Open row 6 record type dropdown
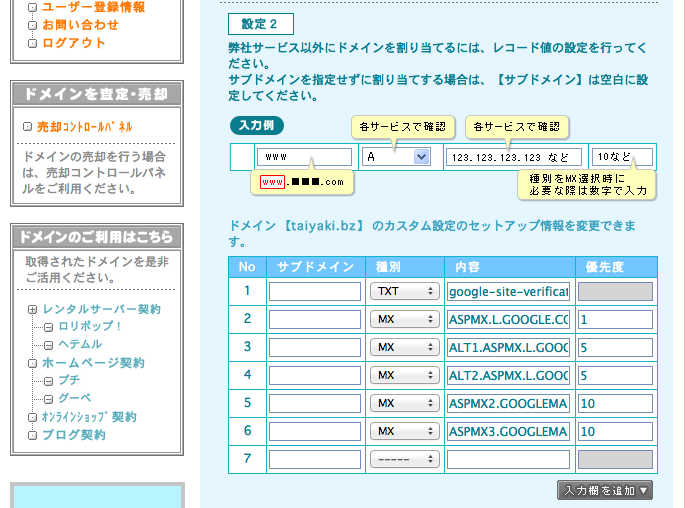The image size is (685, 508). click(x=405, y=431)
